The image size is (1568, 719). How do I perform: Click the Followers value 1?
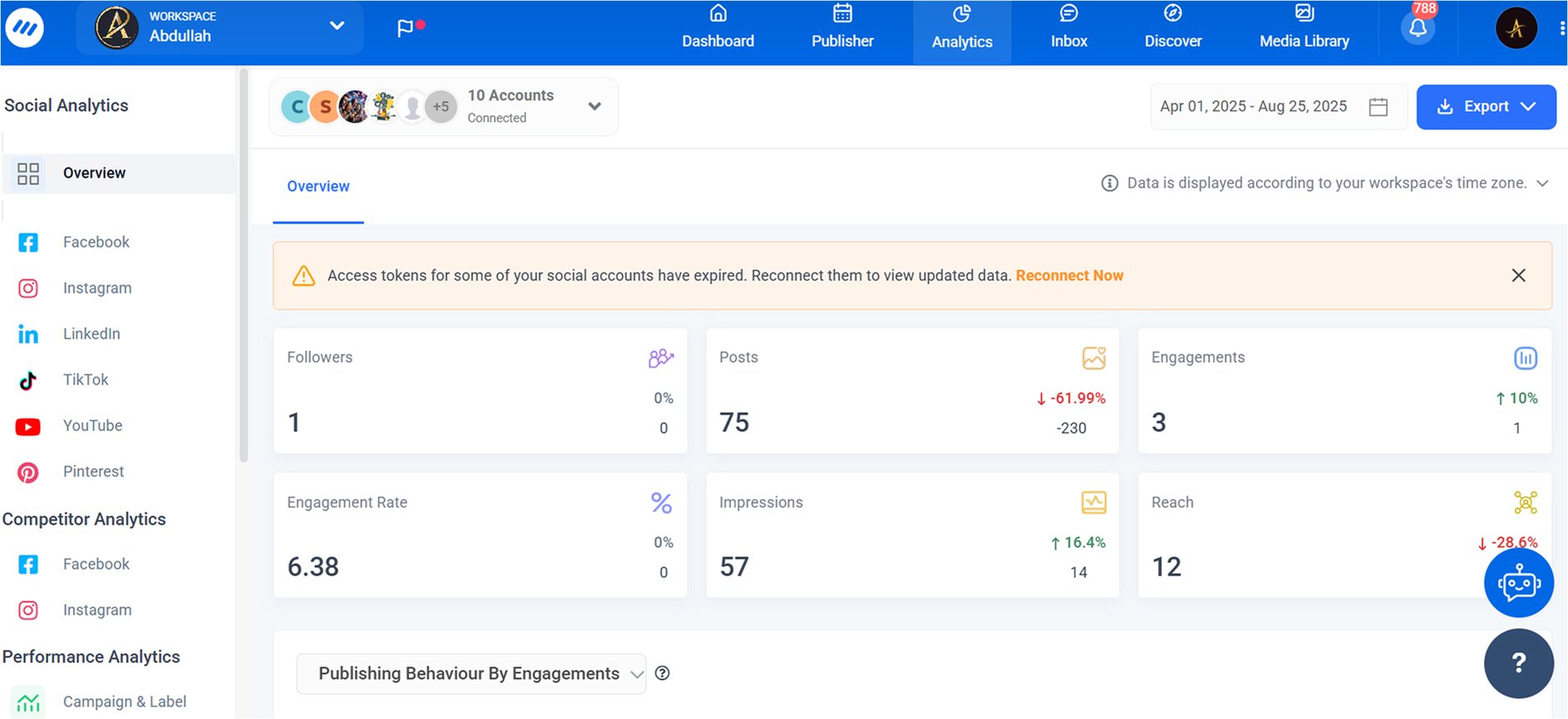(293, 423)
